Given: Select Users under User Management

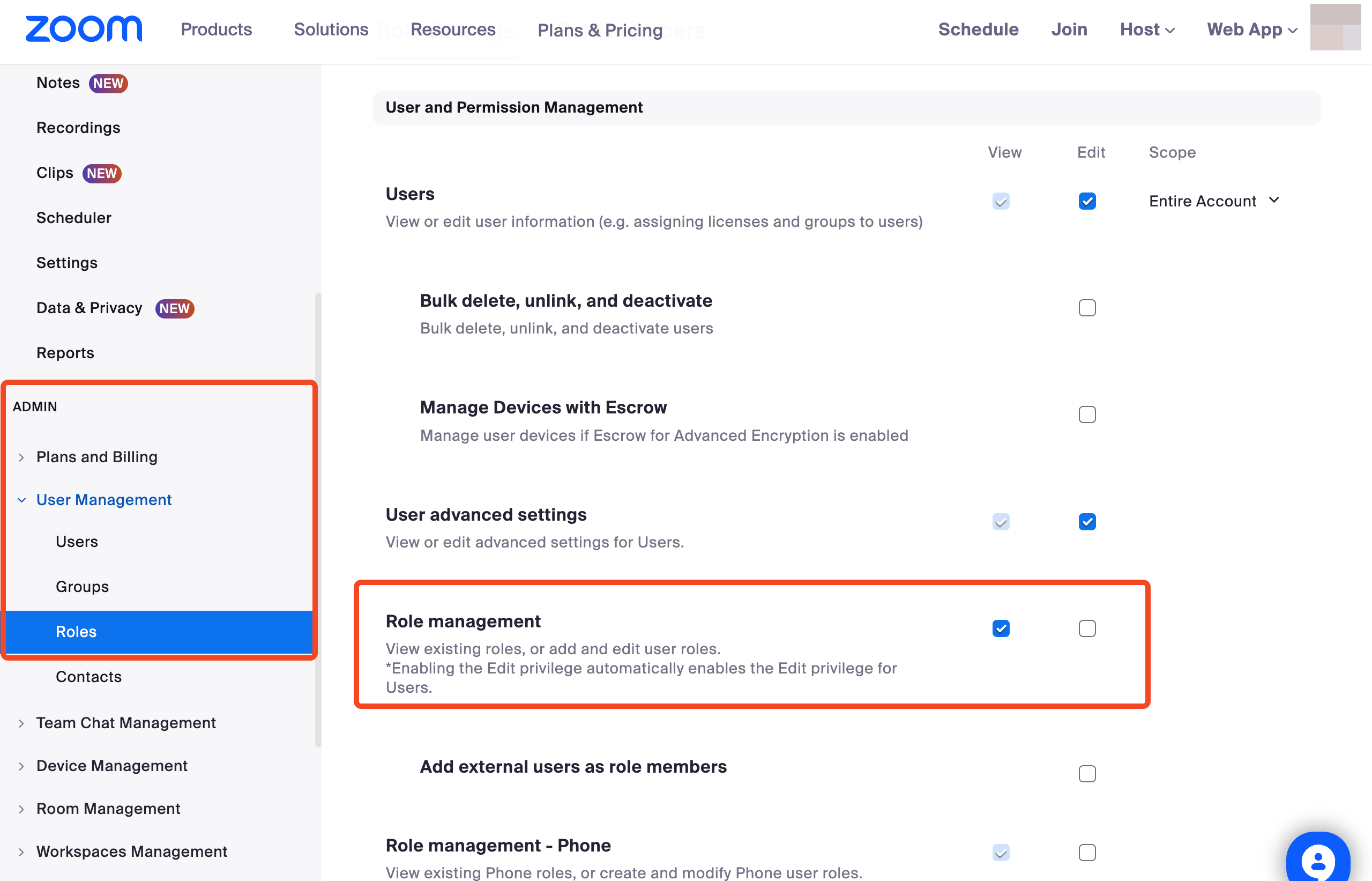Looking at the screenshot, I should point(77,542).
